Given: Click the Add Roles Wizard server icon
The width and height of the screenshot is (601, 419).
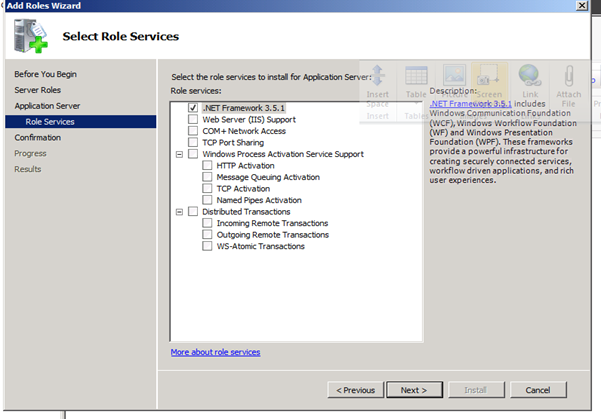Looking at the screenshot, I should point(30,36).
